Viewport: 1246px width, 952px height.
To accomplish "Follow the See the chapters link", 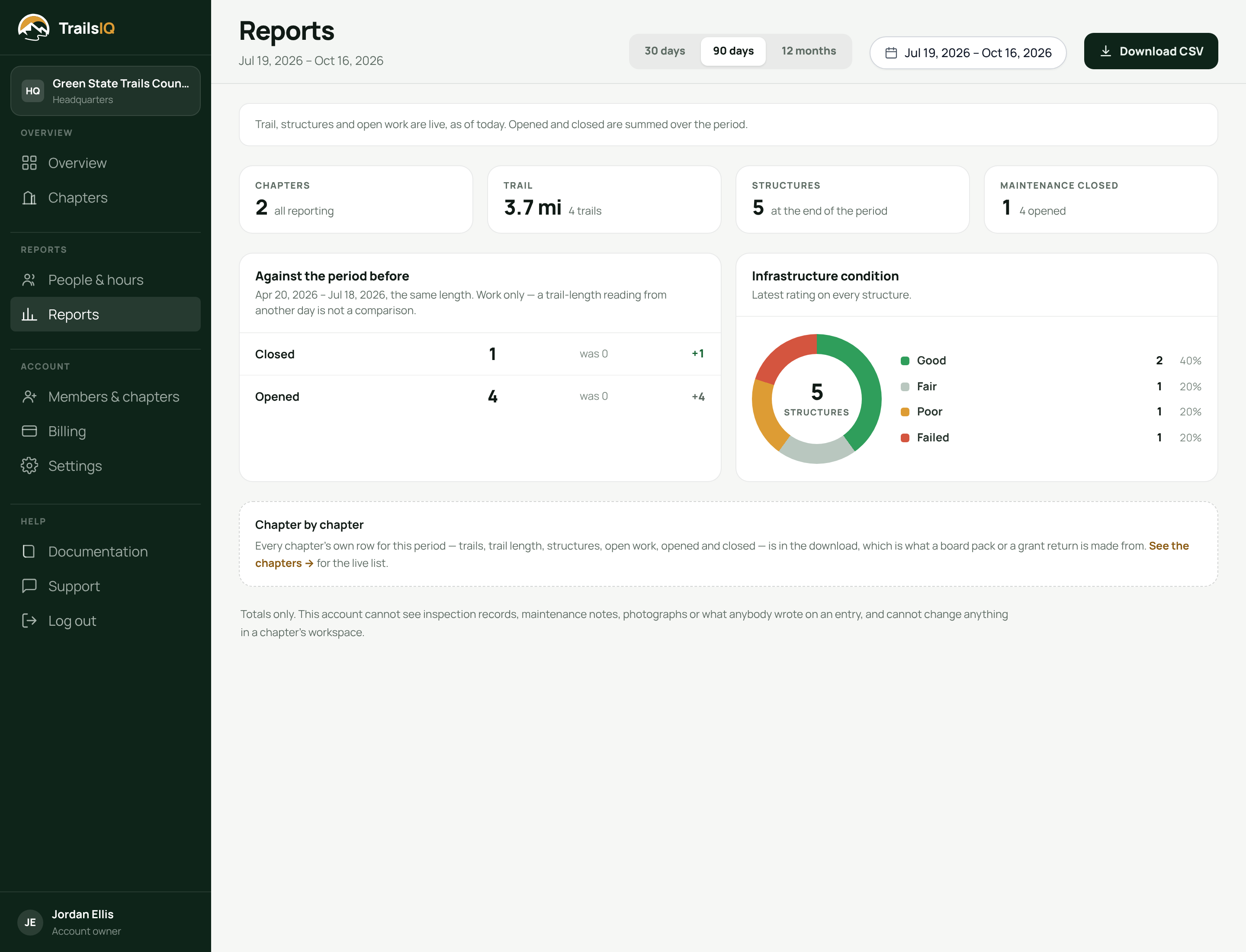I will [1169, 546].
